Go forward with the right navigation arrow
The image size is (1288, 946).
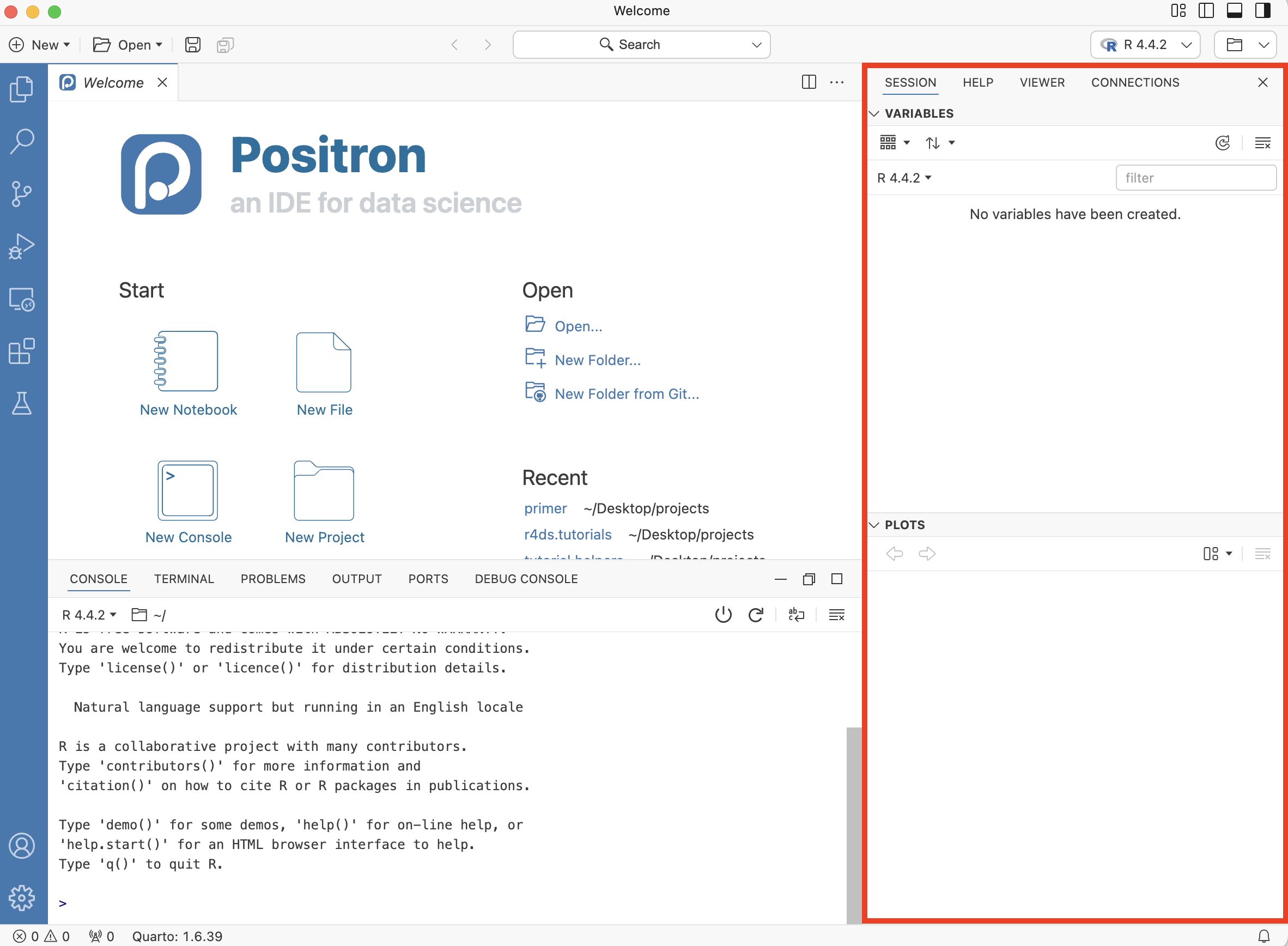[x=488, y=45]
